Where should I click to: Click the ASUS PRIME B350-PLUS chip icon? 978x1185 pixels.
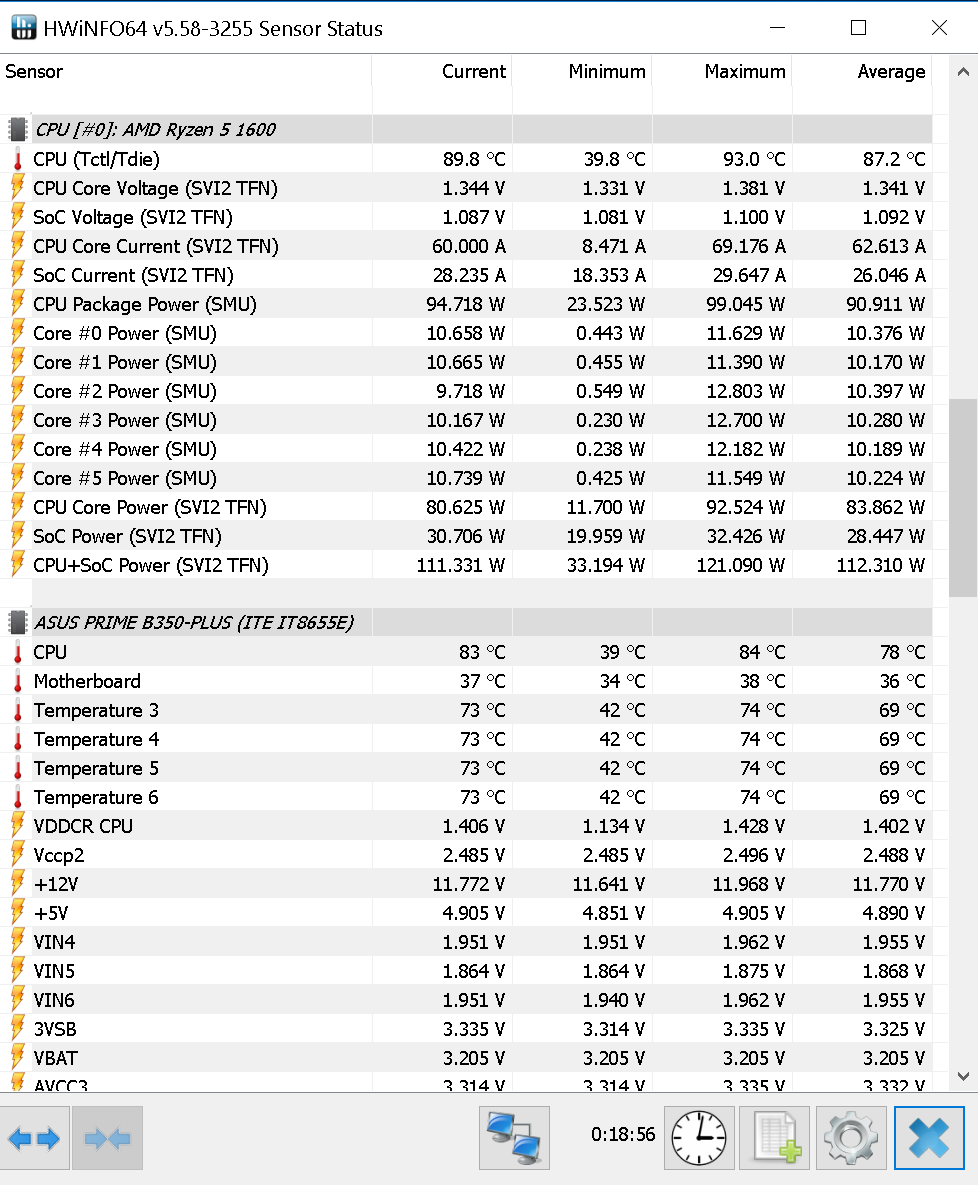click(x=17, y=623)
